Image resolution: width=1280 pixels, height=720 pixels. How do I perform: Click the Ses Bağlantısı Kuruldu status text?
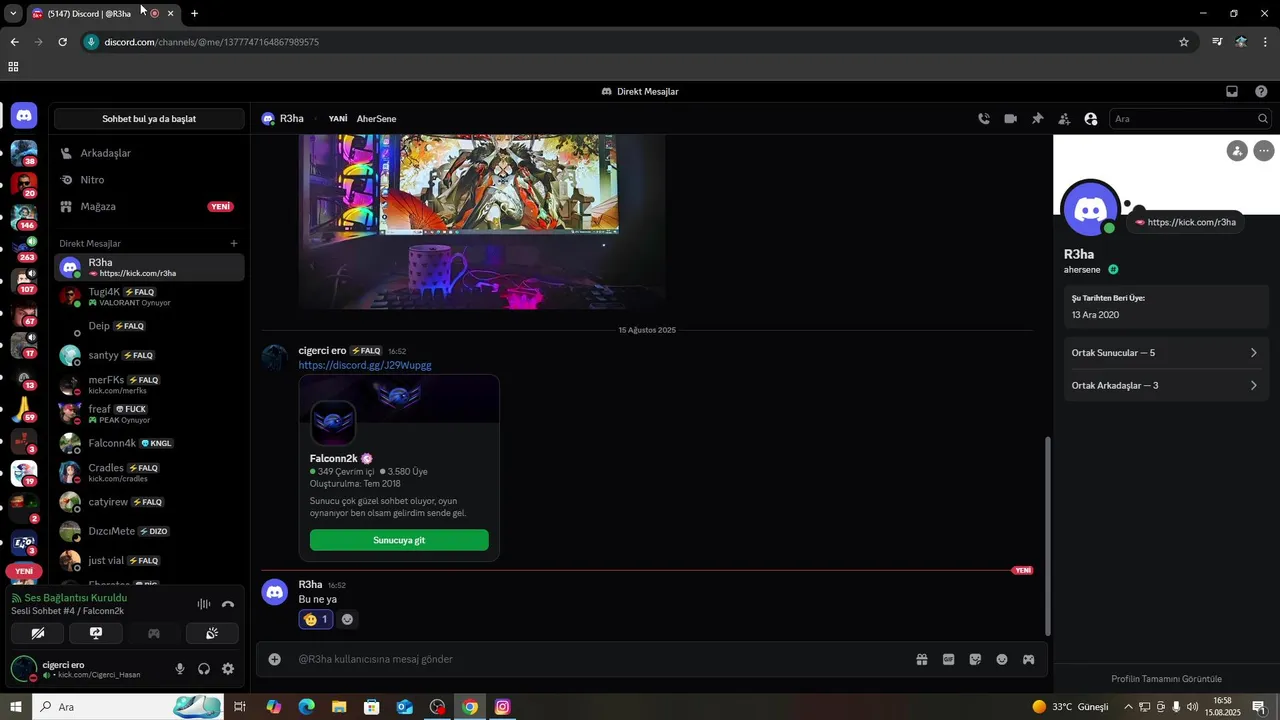pos(76,598)
